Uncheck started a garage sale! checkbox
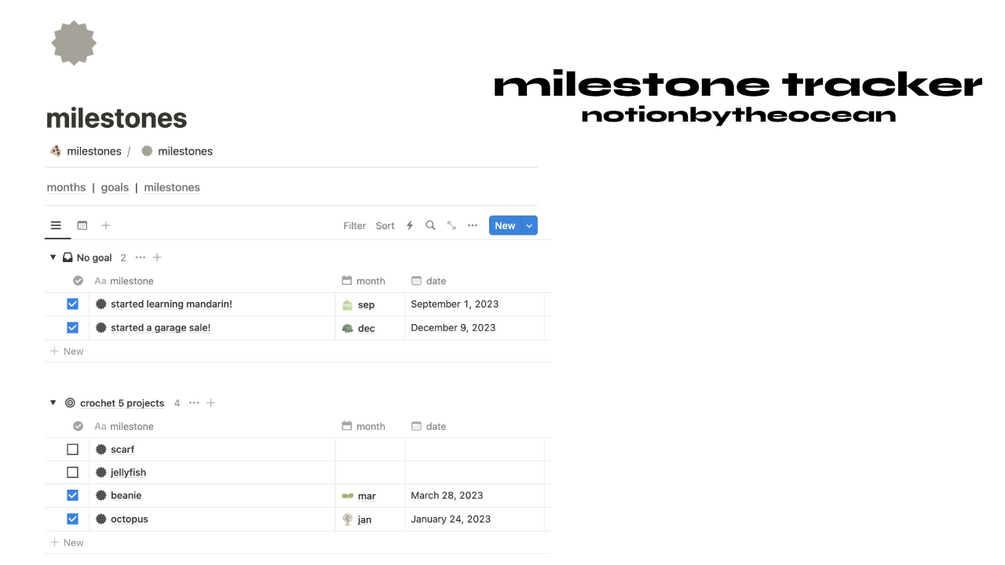This screenshot has width=1005, height=565. [72, 328]
